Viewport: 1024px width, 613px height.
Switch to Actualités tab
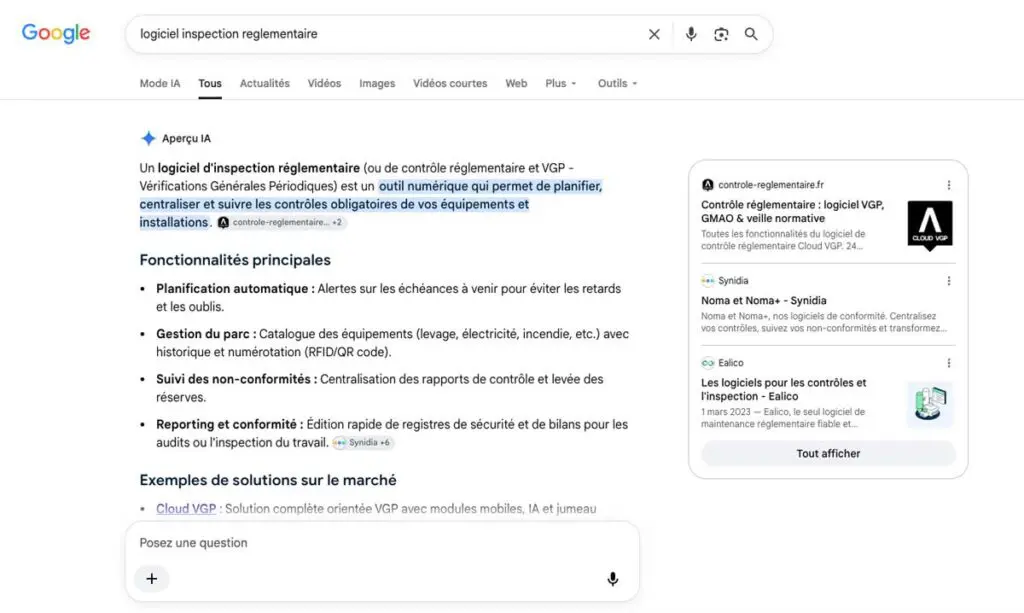coord(264,84)
